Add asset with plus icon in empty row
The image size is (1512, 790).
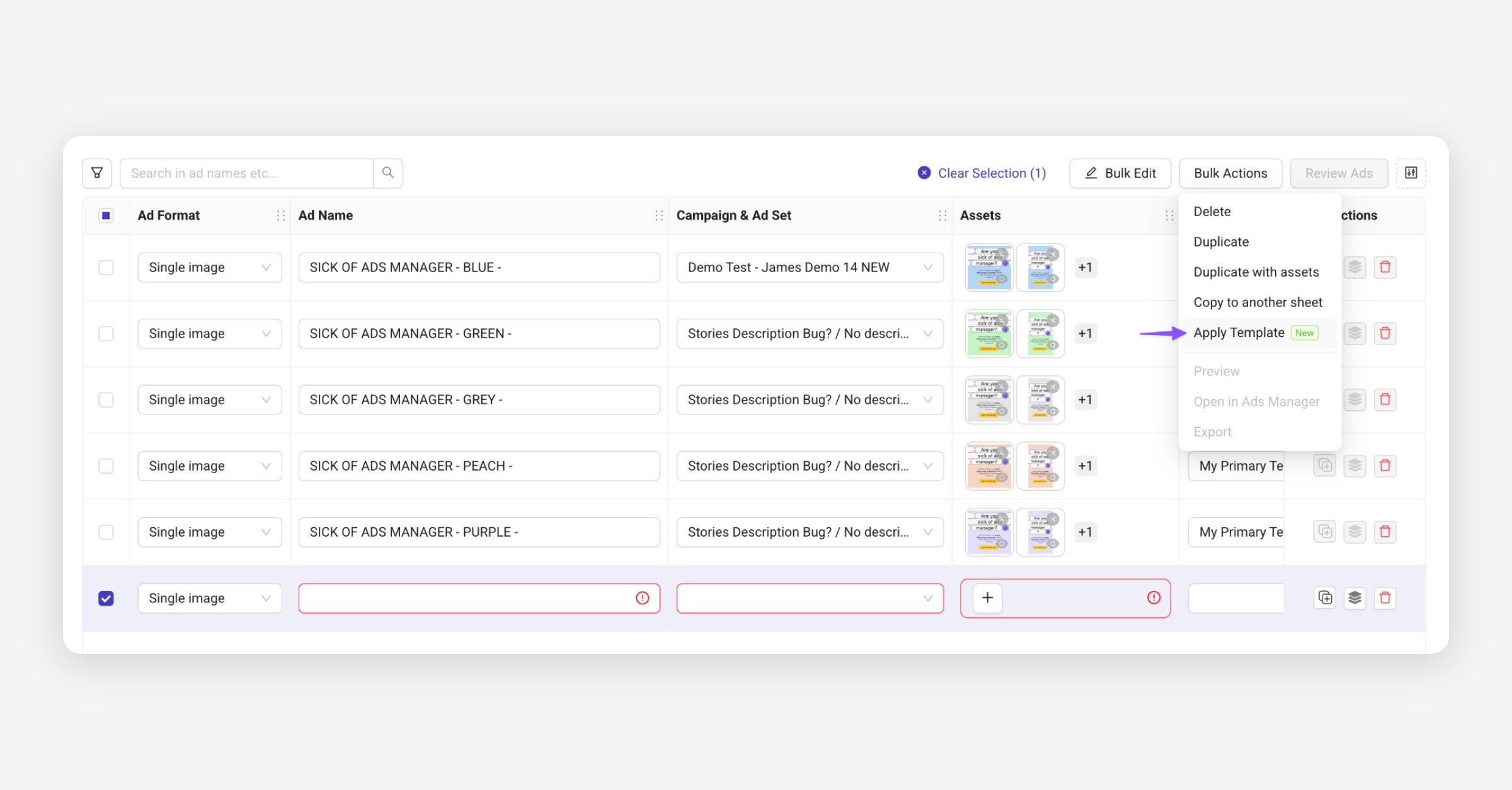tap(987, 598)
